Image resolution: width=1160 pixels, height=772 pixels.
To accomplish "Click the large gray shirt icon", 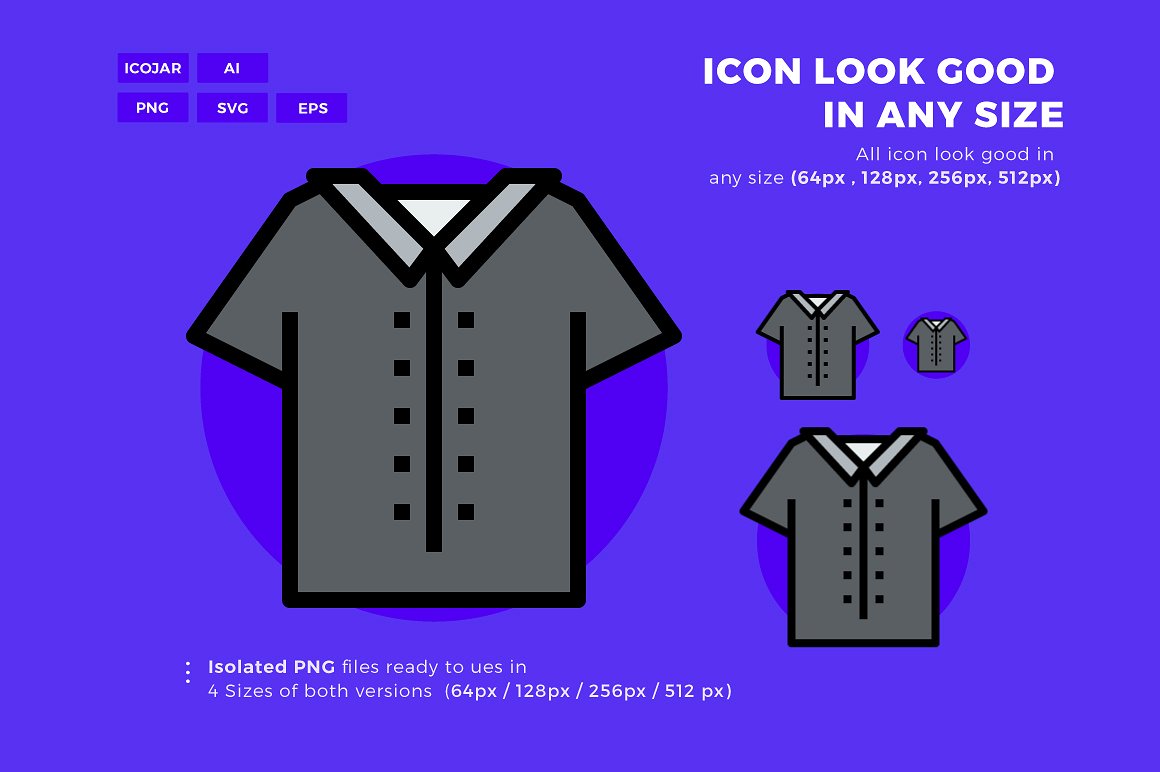I will 434,387.
